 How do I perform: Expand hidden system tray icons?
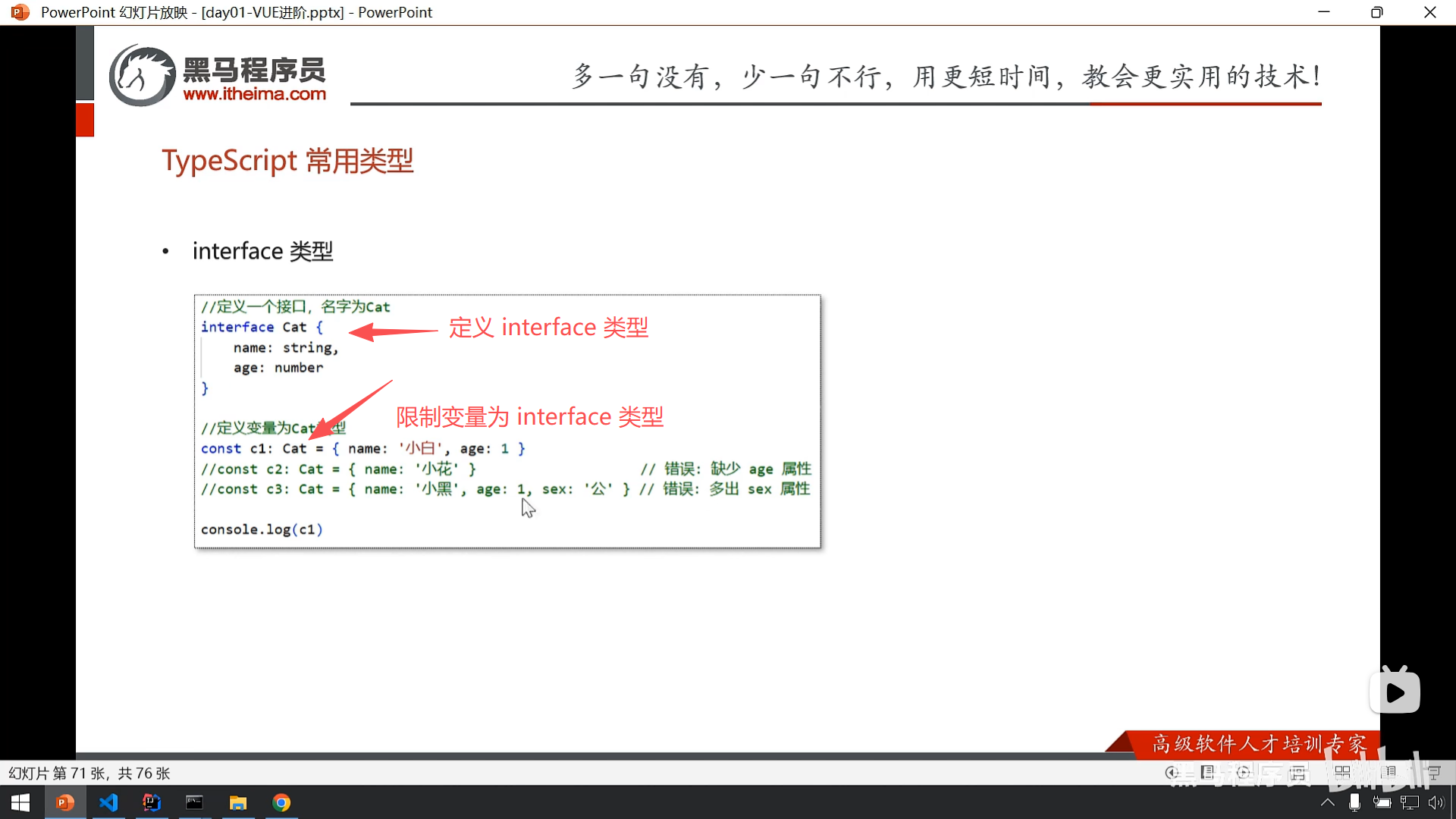1327,802
